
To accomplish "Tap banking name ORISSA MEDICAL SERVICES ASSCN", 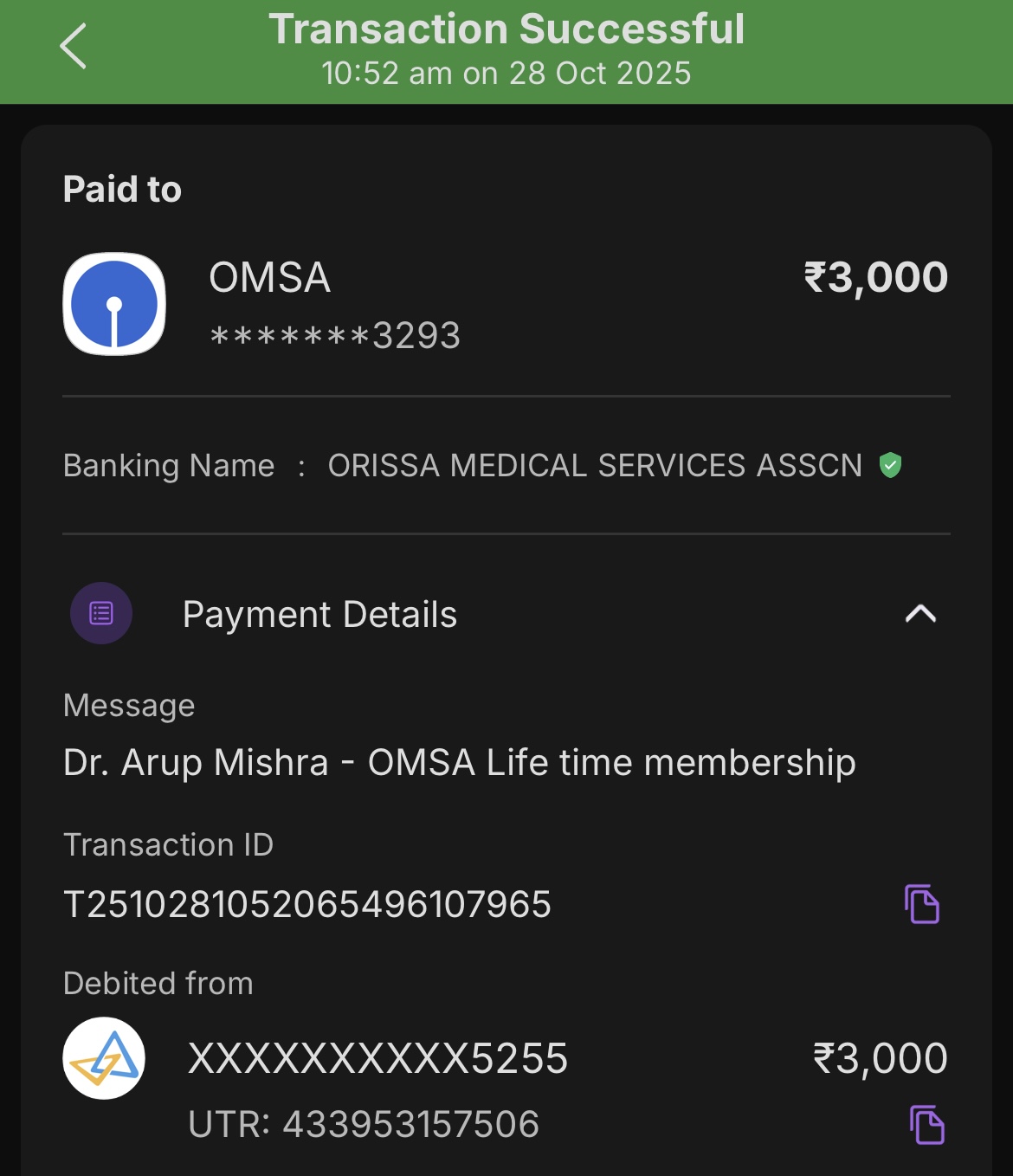I will (x=594, y=466).
